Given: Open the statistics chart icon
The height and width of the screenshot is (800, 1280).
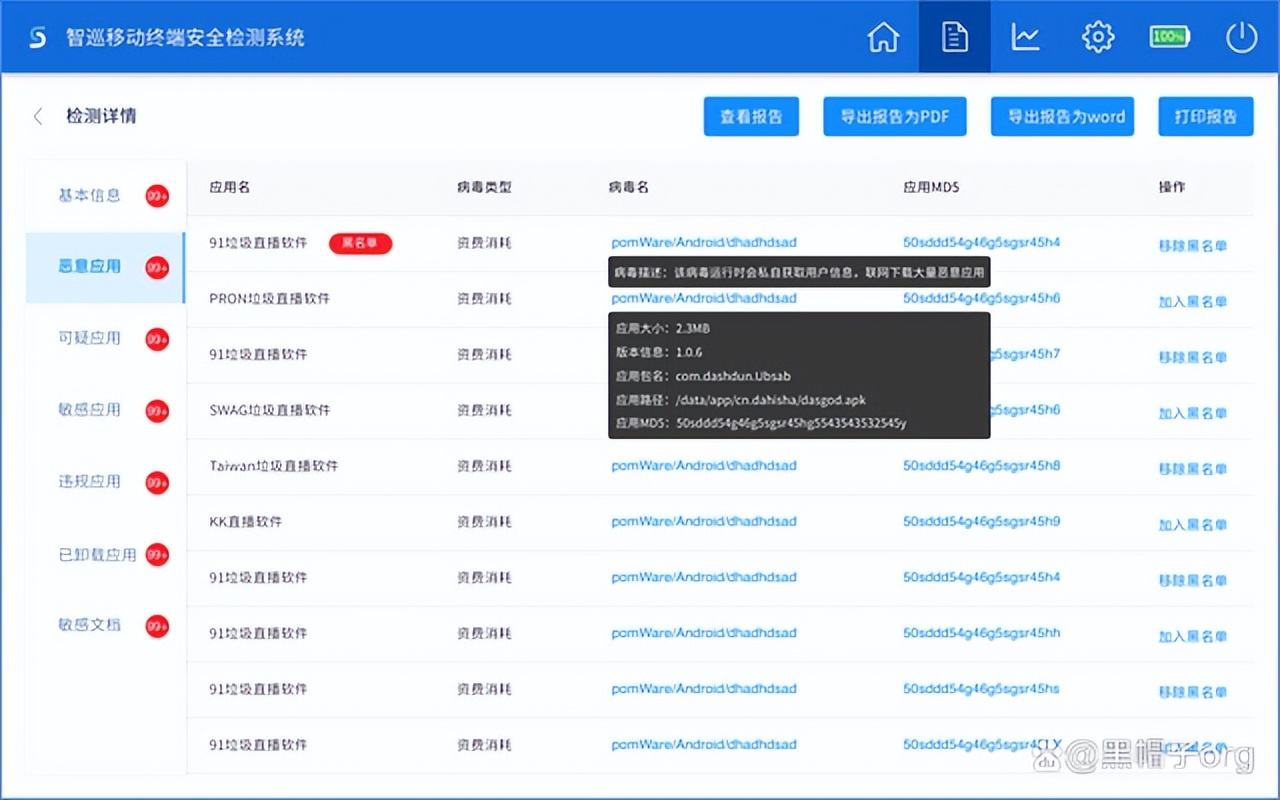Looking at the screenshot, I should click(1025, 36).
